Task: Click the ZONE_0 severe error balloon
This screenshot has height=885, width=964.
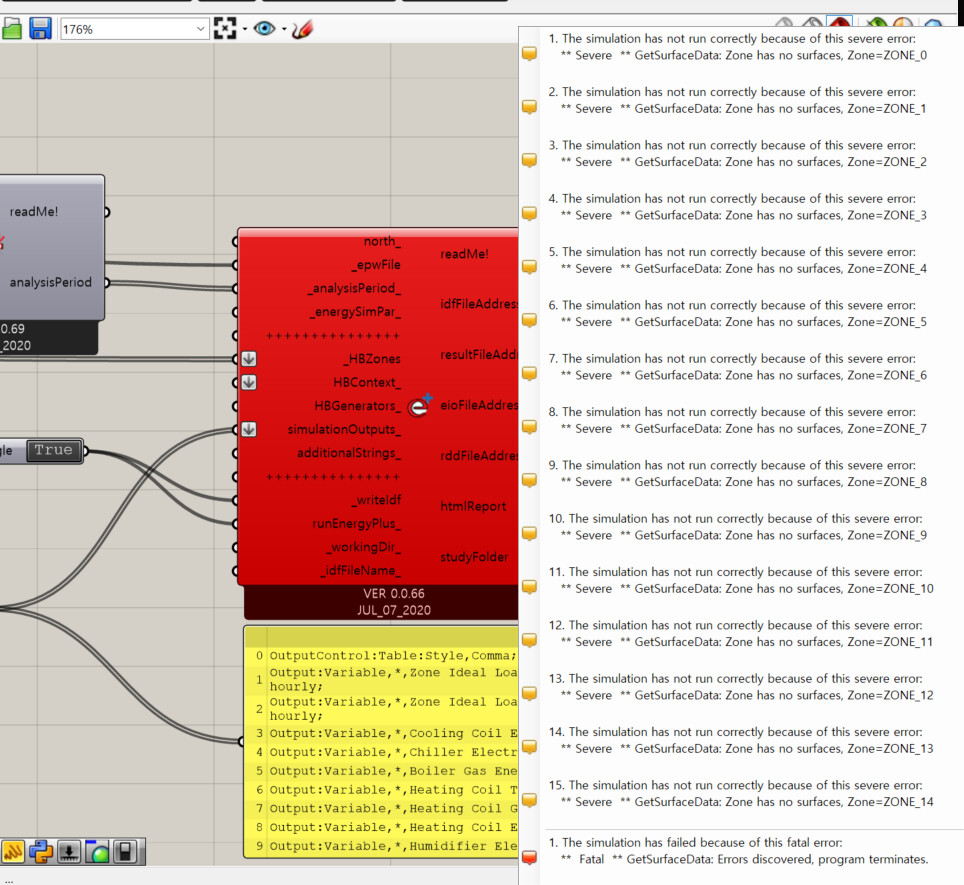Action: [530, 54]
